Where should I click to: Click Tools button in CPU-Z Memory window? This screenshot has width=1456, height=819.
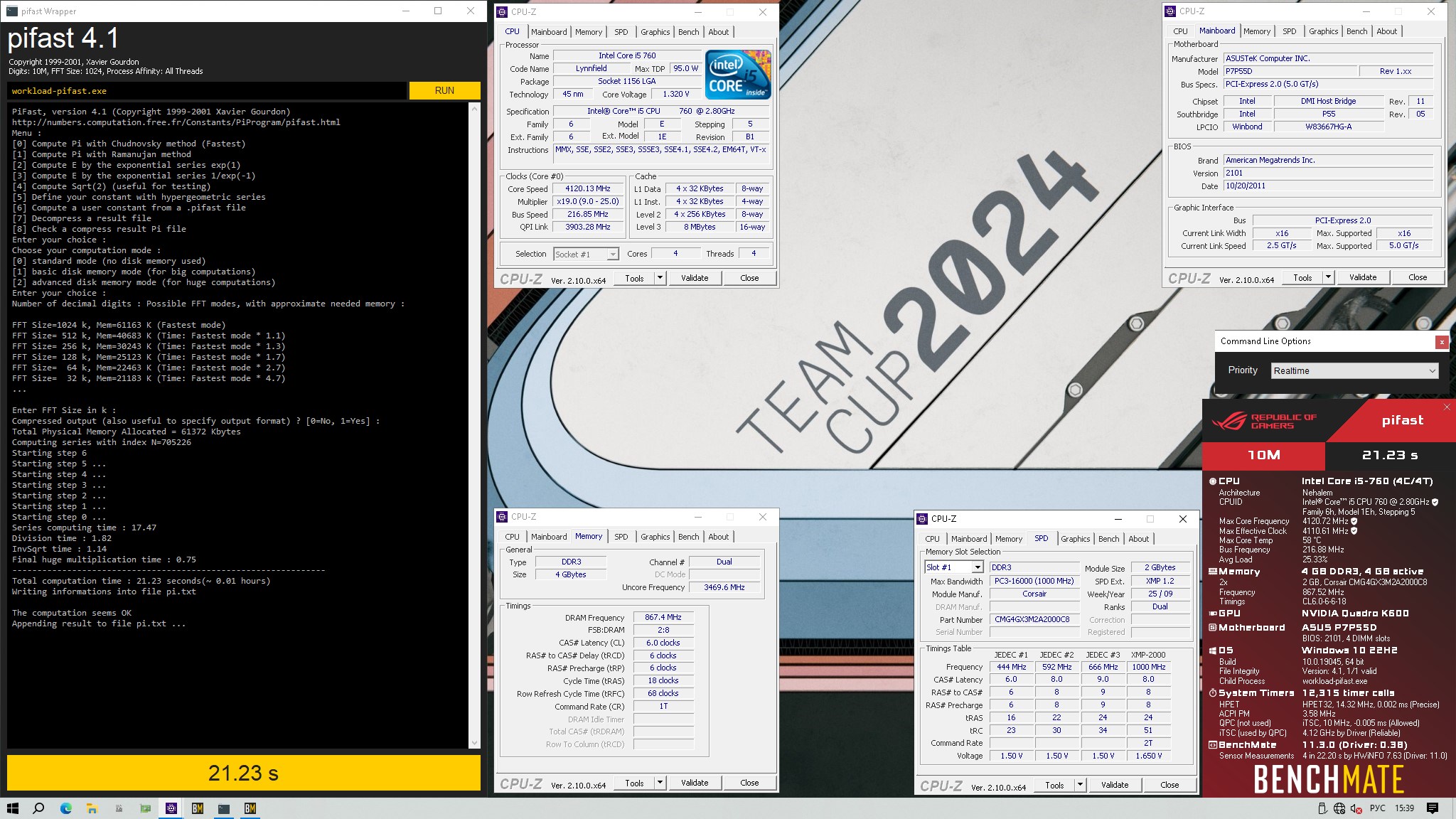(634, 783)
